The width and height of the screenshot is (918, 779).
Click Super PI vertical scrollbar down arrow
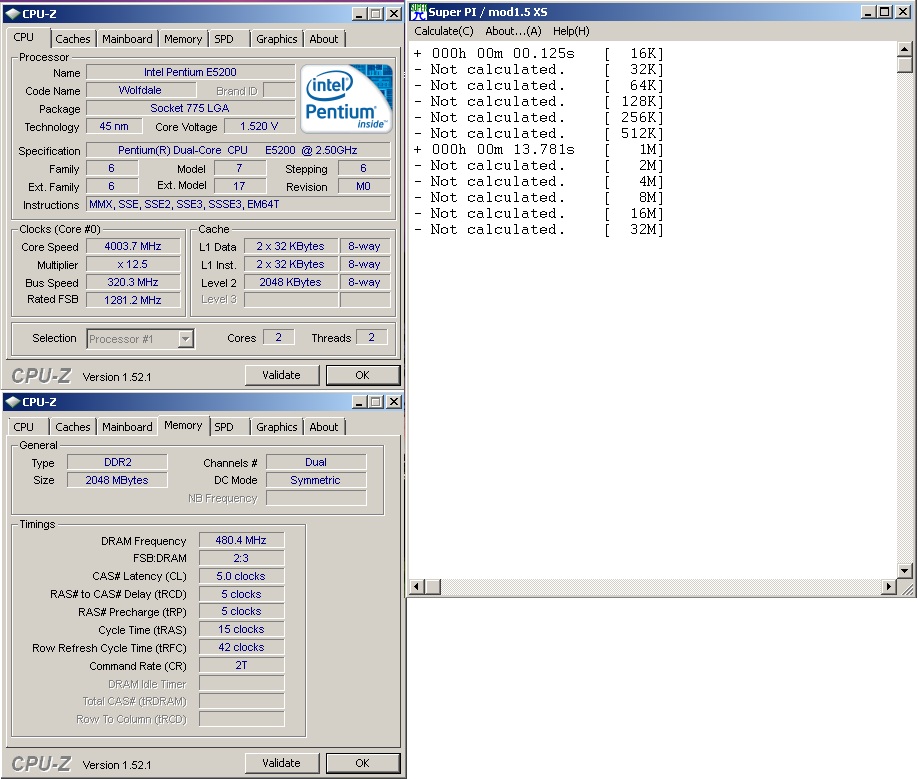[904, 571]
